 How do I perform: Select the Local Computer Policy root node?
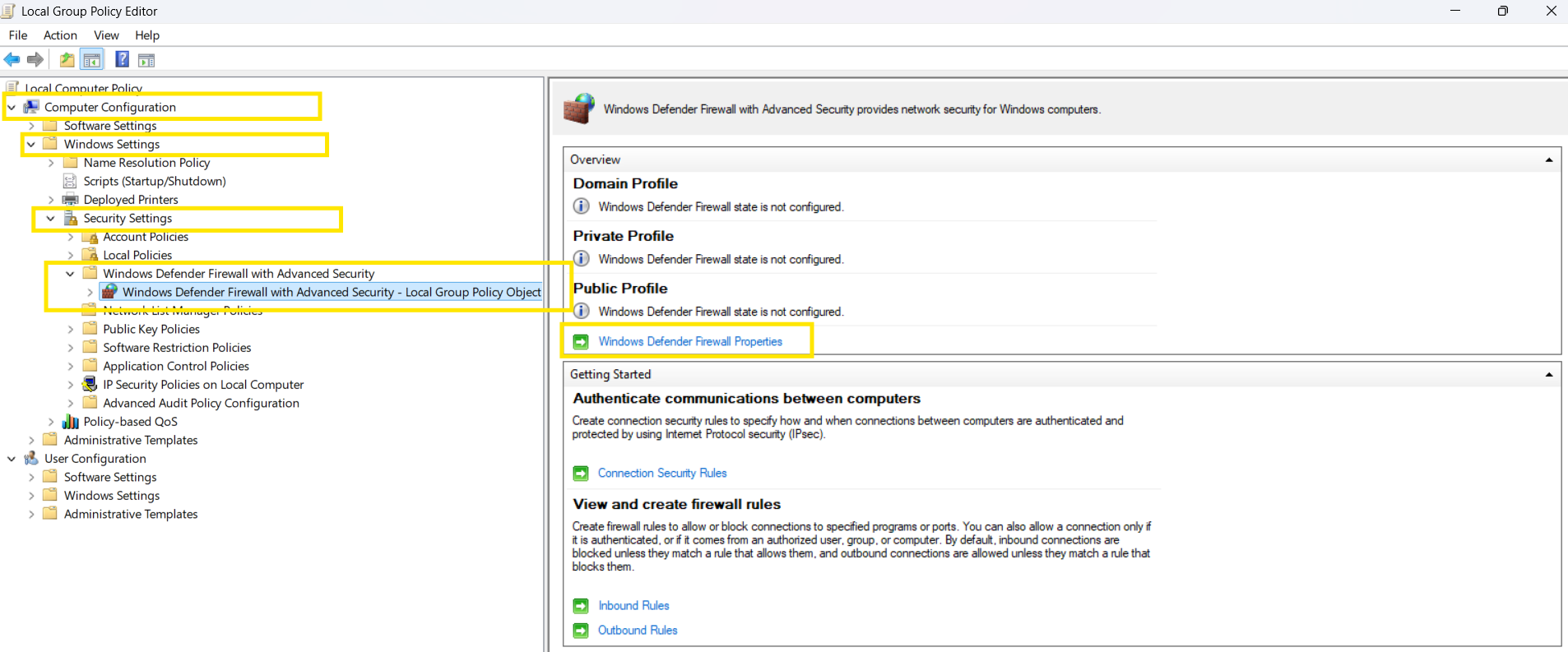click(83, 88)
